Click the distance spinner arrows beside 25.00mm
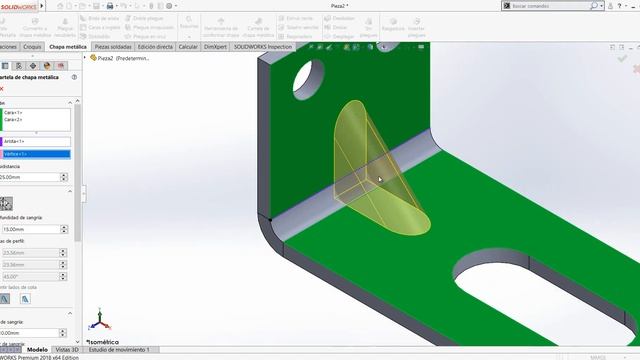640x360 pixels. [64, 177]
